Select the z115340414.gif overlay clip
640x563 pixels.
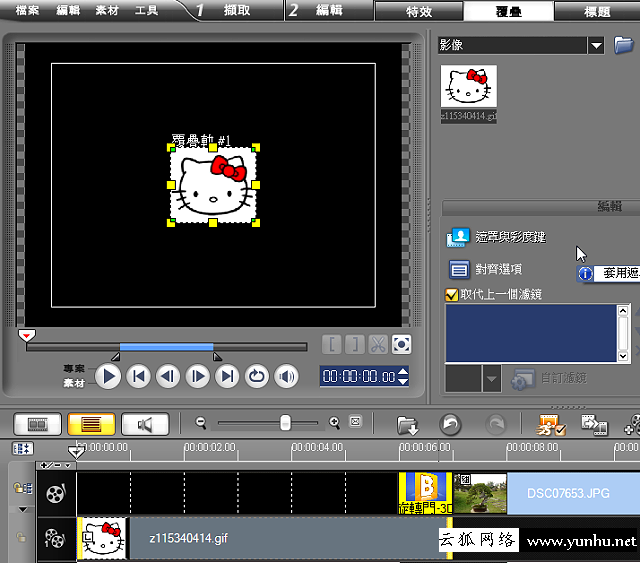tap(264, 539)
